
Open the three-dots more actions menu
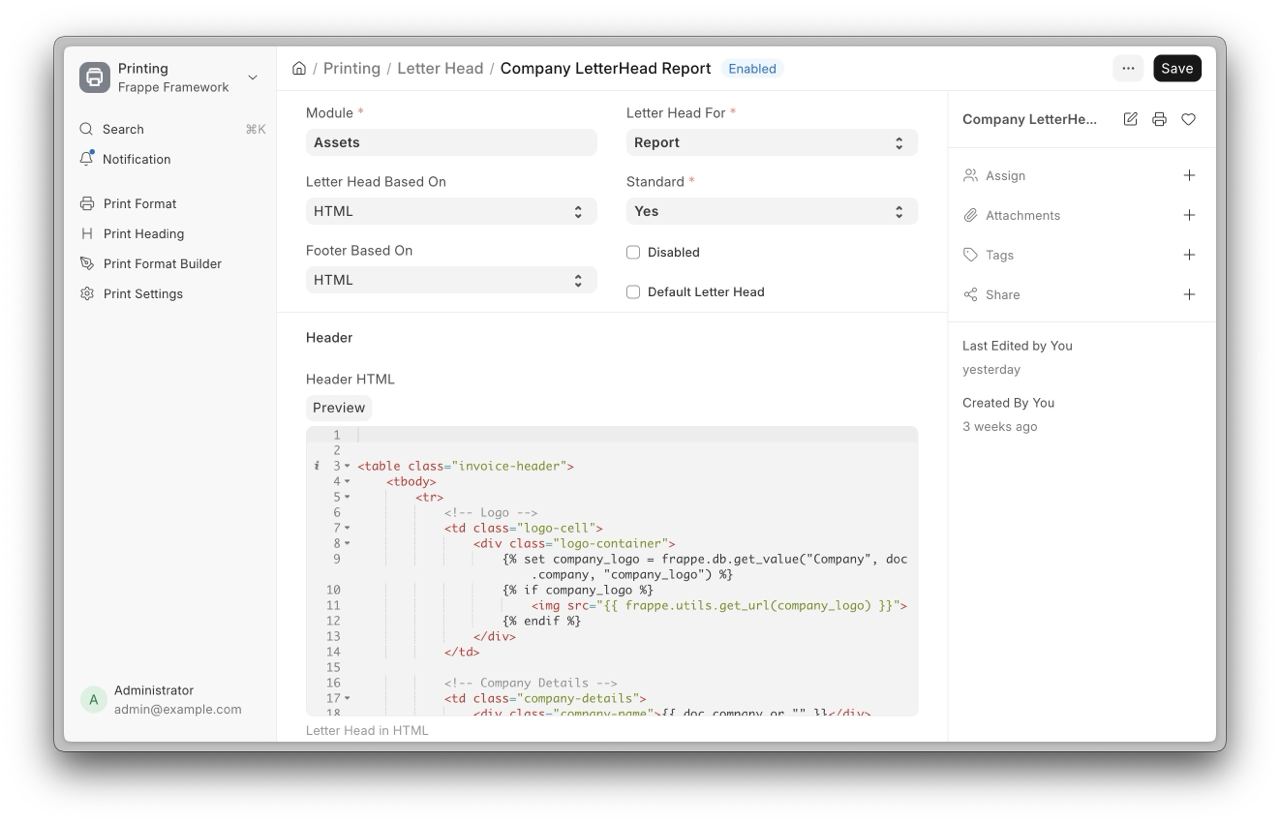pos(1128,68)
